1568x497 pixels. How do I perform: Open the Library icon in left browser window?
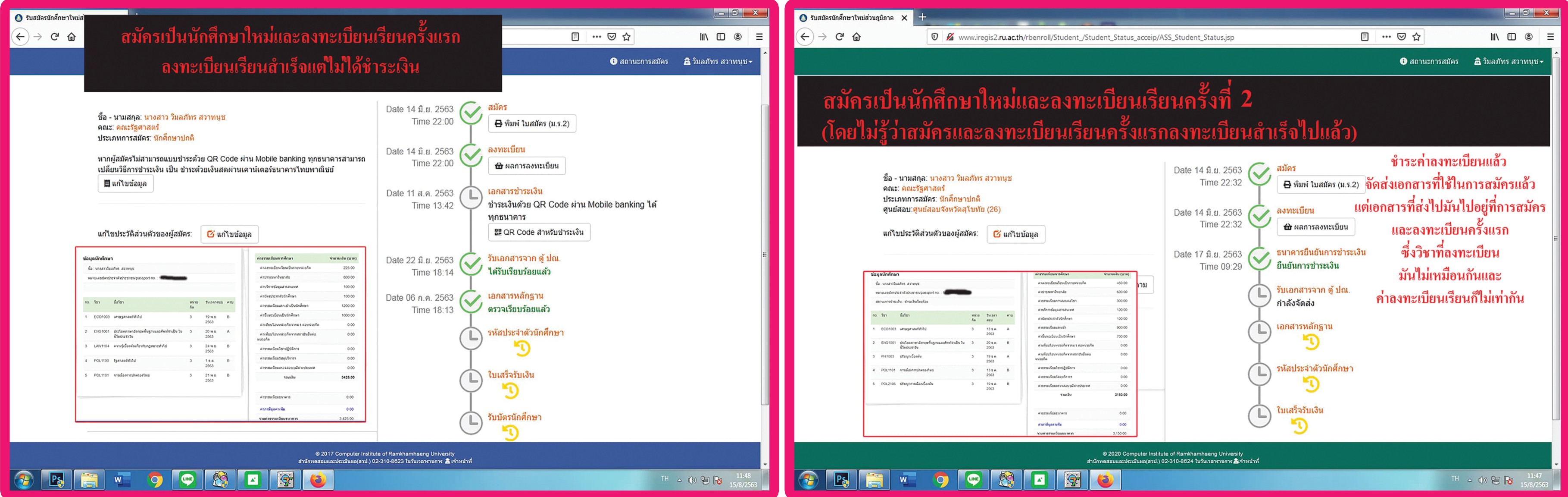704,37
